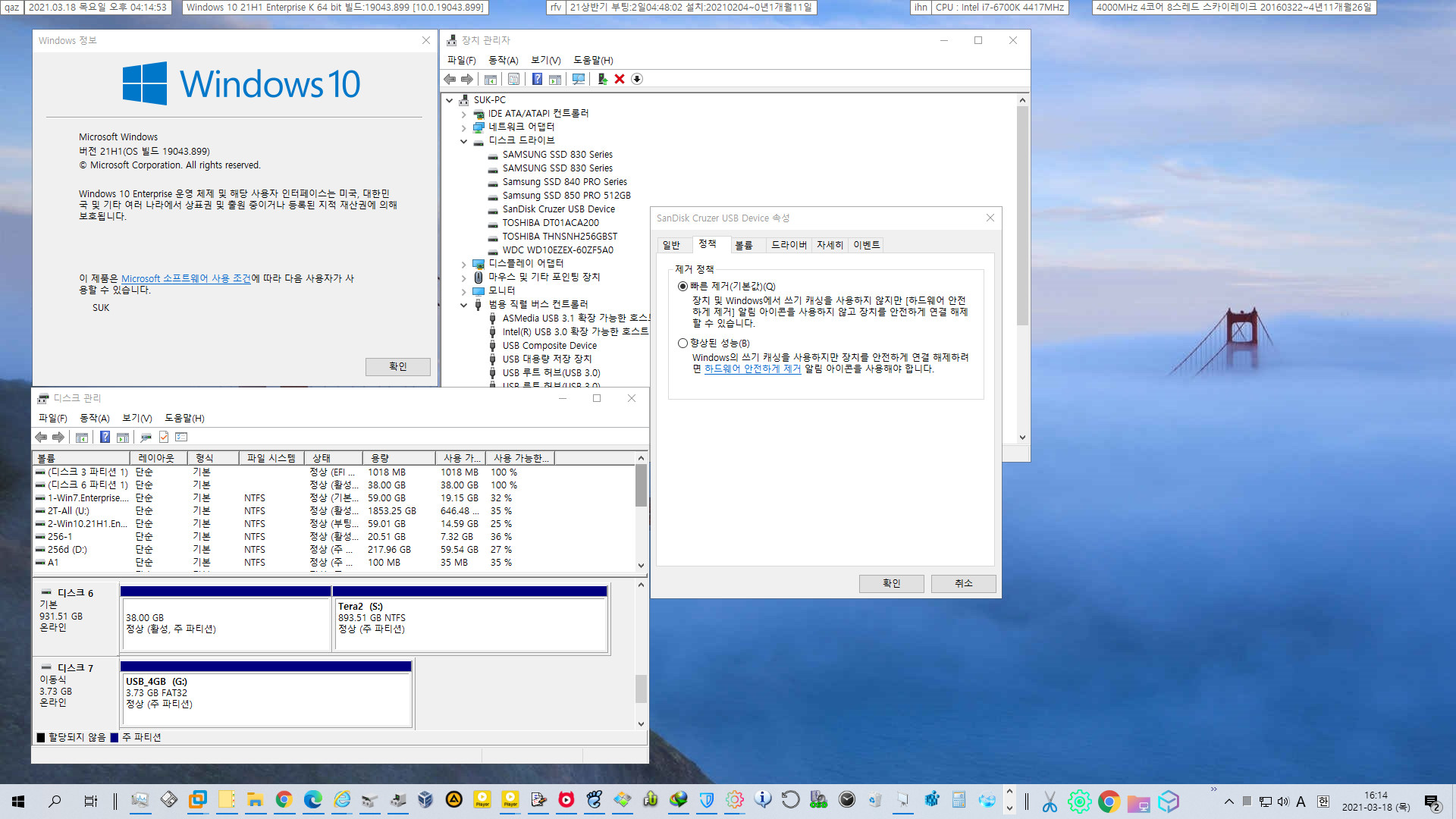Switch to Driver tab in SanDisk properties
This screenshot has width=1456, height=819.
789,245
